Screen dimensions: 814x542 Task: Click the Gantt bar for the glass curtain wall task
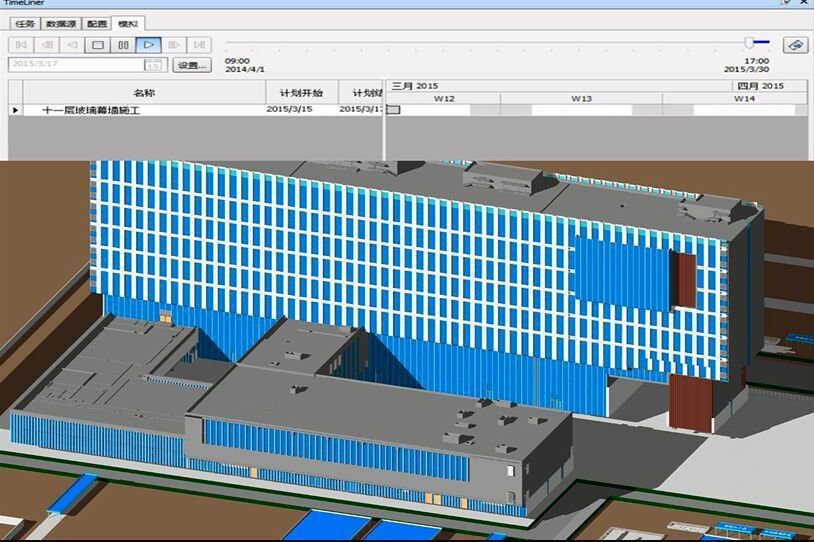click(x=395, y=110)
